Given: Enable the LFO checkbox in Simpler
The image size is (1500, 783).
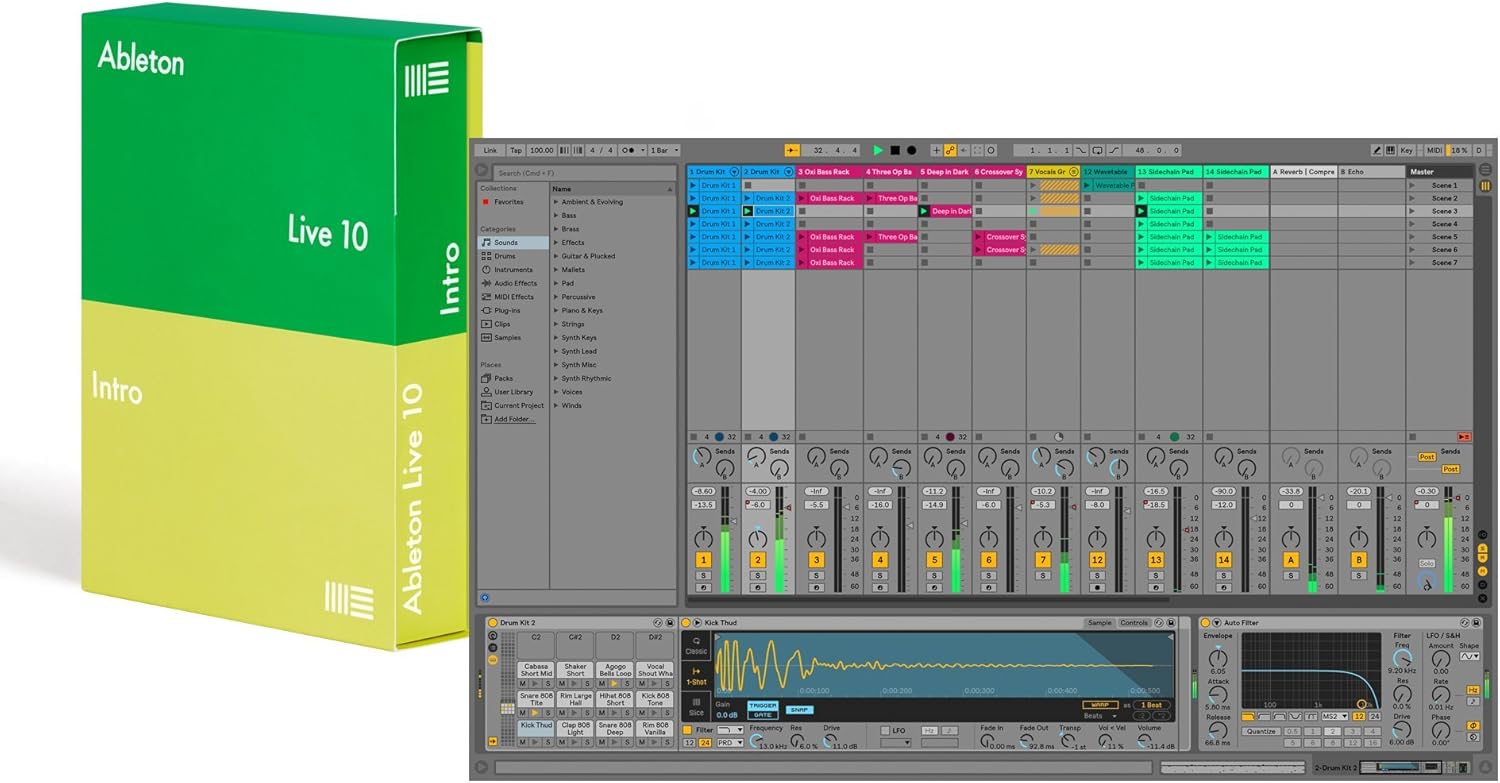Looking at the screenshot, I should point(885,731).
